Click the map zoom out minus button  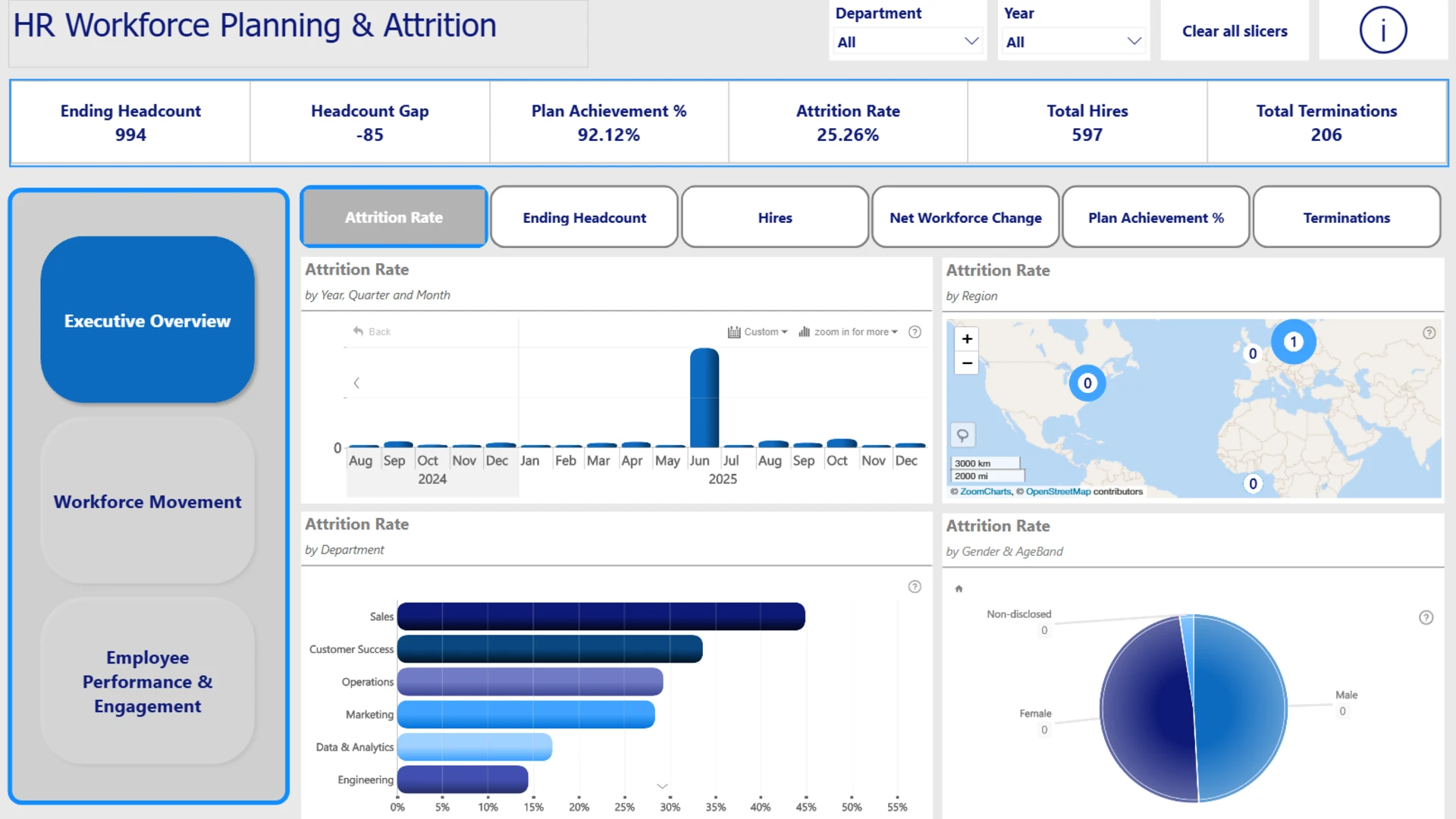967,363
